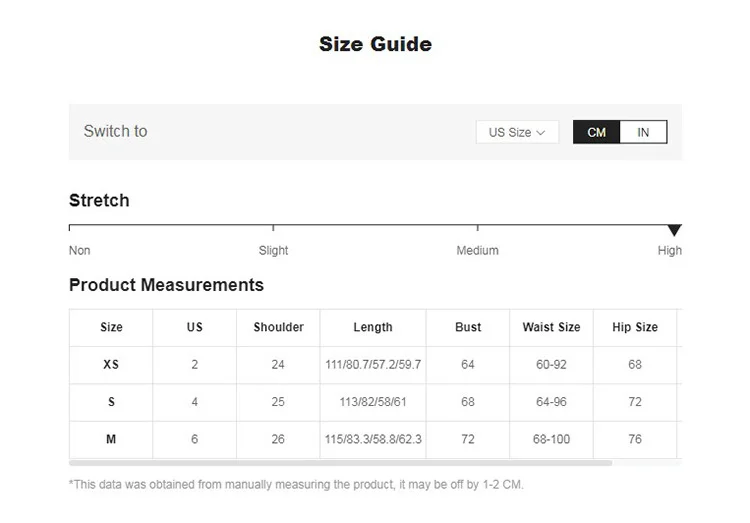Click the Non stretch label

click(79, 250)
